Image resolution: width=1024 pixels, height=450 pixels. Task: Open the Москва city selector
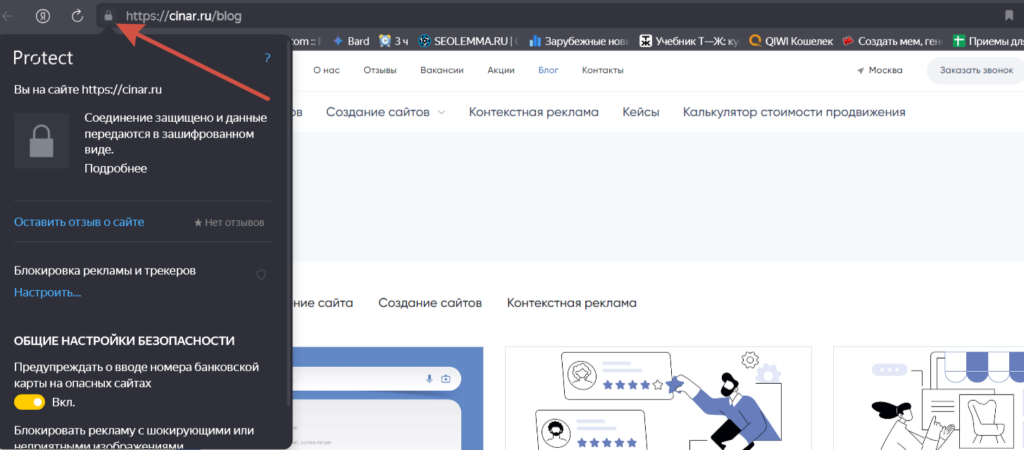879,70
